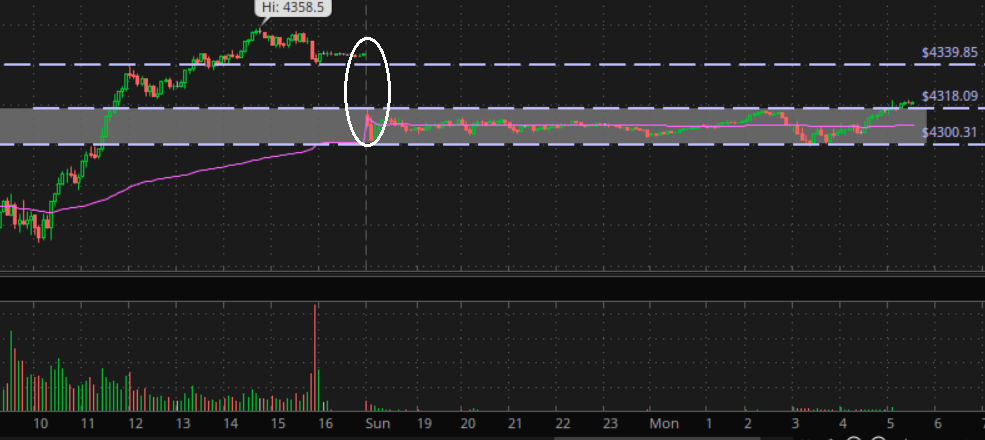Click hour 3 on the time axis
This screenshot has width=985, height=440.
[796, 423]
